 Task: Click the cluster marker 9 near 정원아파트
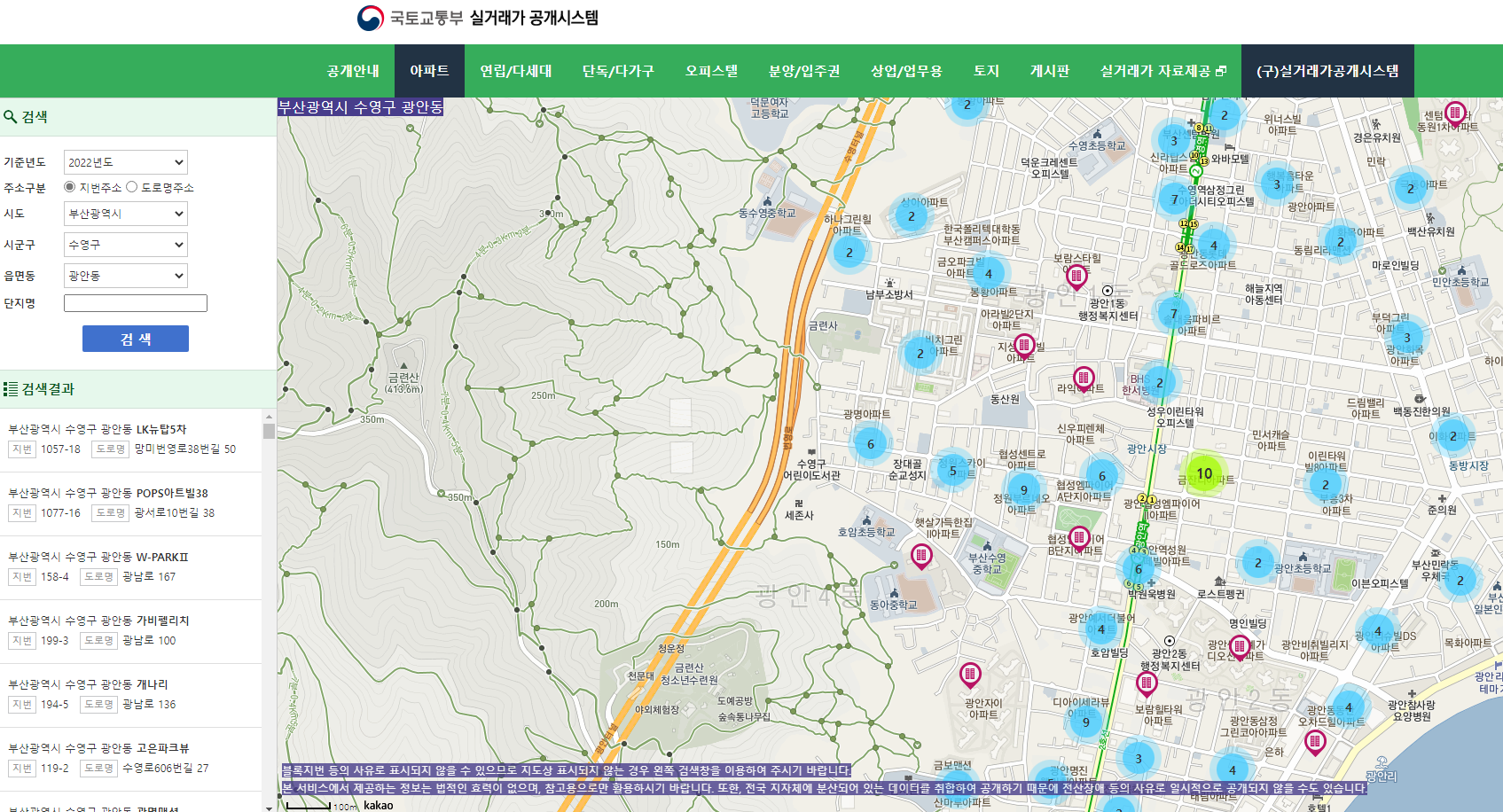point(1024,489)
